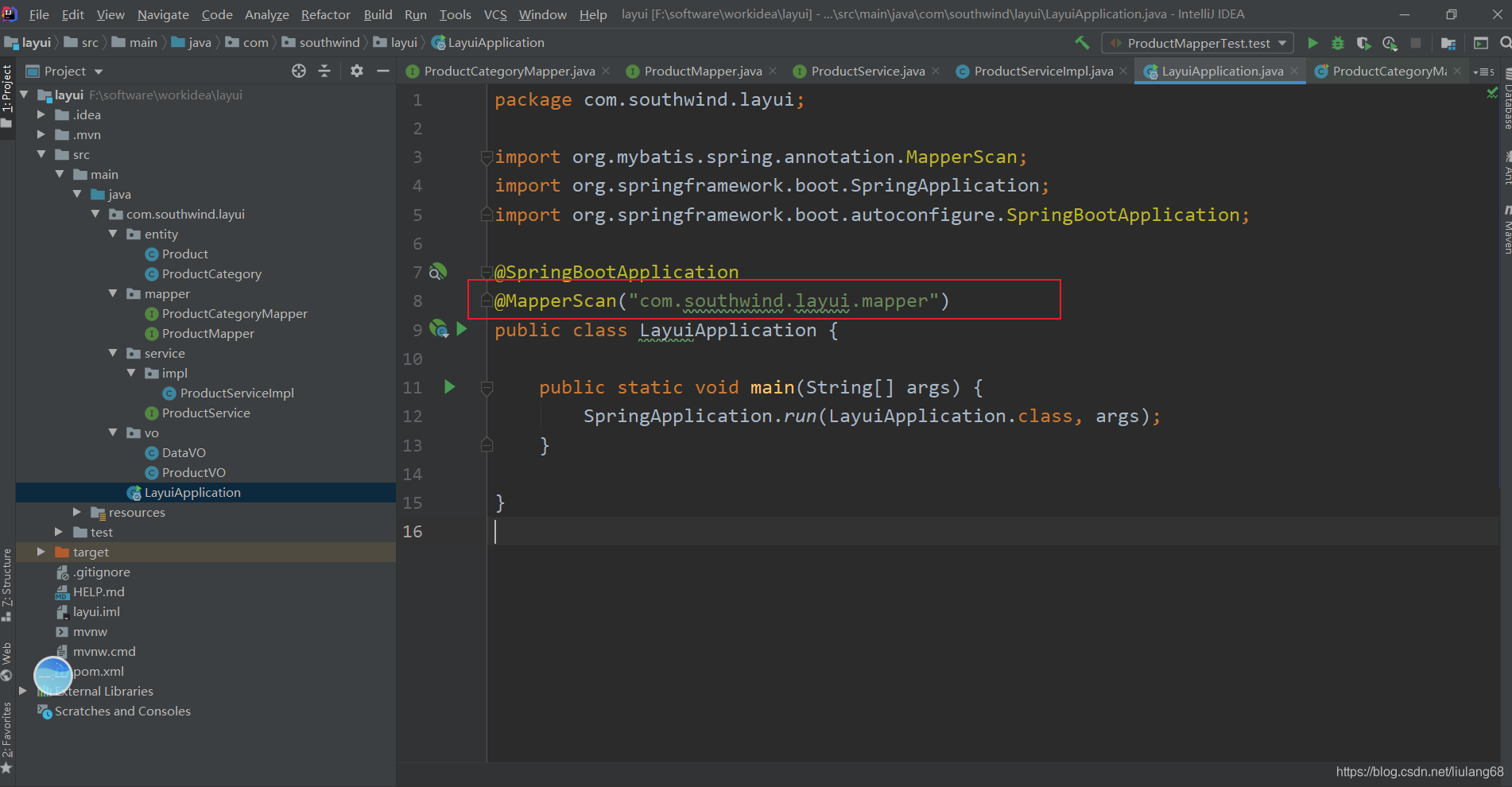Collapse the mapper package
Viewport: 1512px width, 787px height.
point(113,293)
